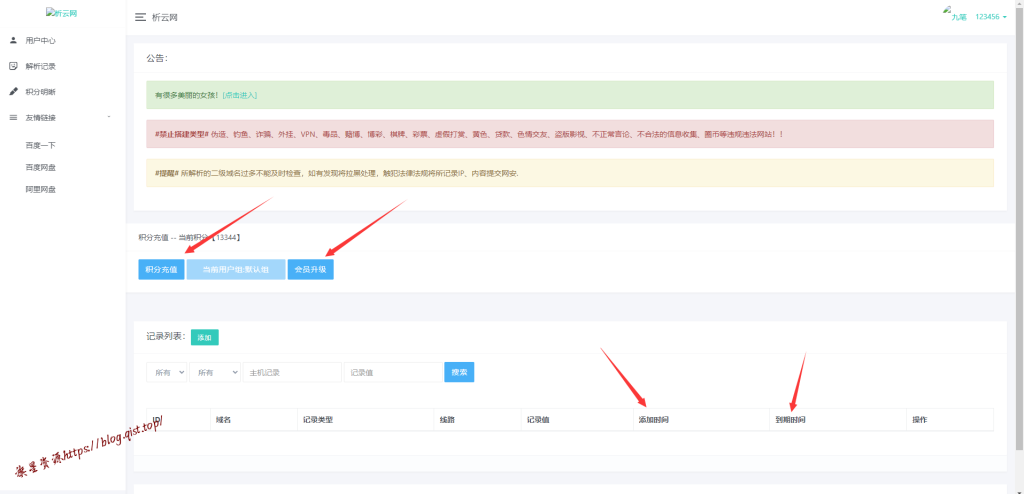Open the 123456 account dropdown
The width and height of the screenshot is (1024, 494).
[990, 17]
